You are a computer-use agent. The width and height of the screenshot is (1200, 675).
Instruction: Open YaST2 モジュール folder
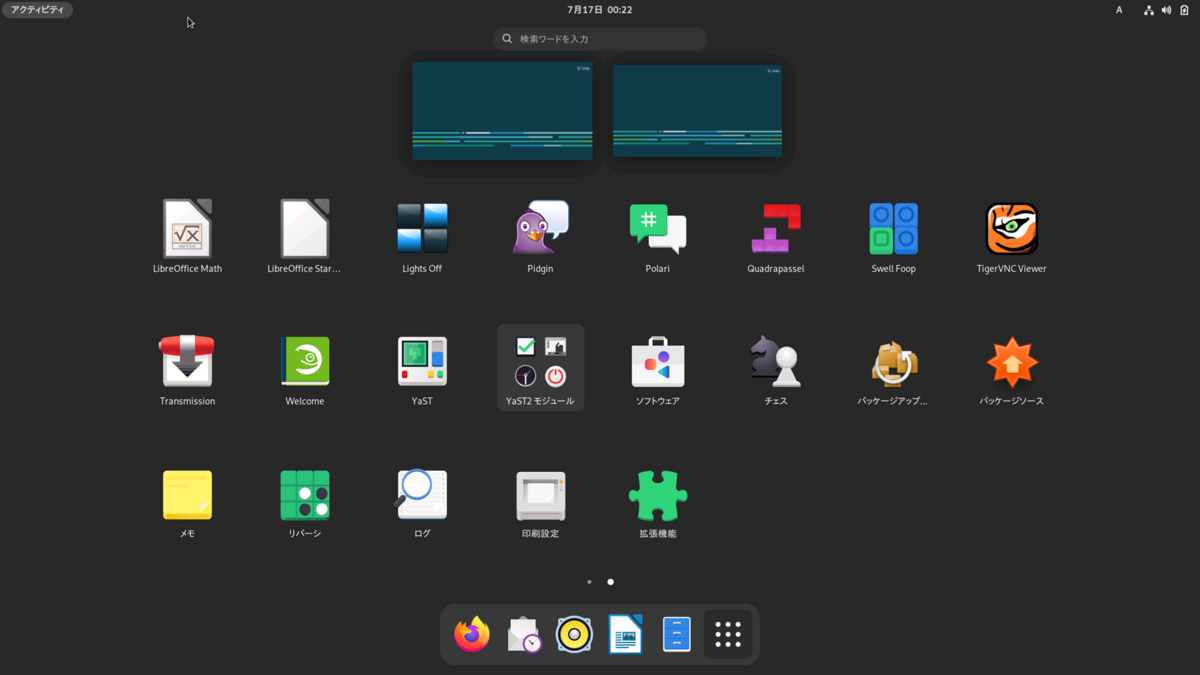click(x=540, y=369)
